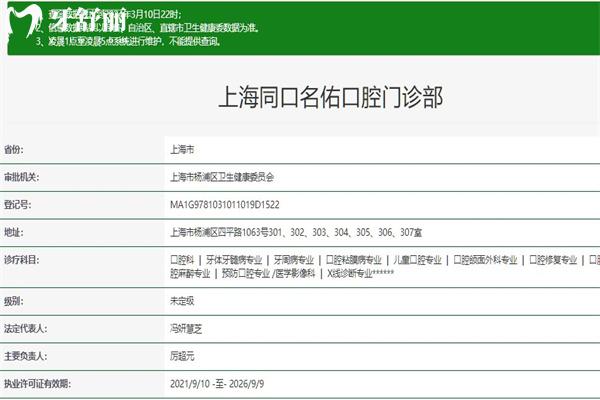
Task: Click the 省份 field label
Action: 13,149
